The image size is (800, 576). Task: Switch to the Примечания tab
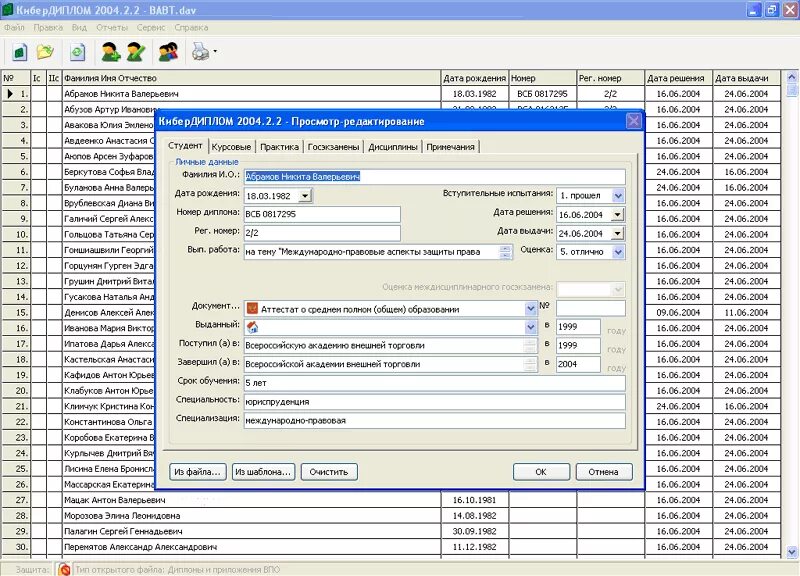click(450, 147)
